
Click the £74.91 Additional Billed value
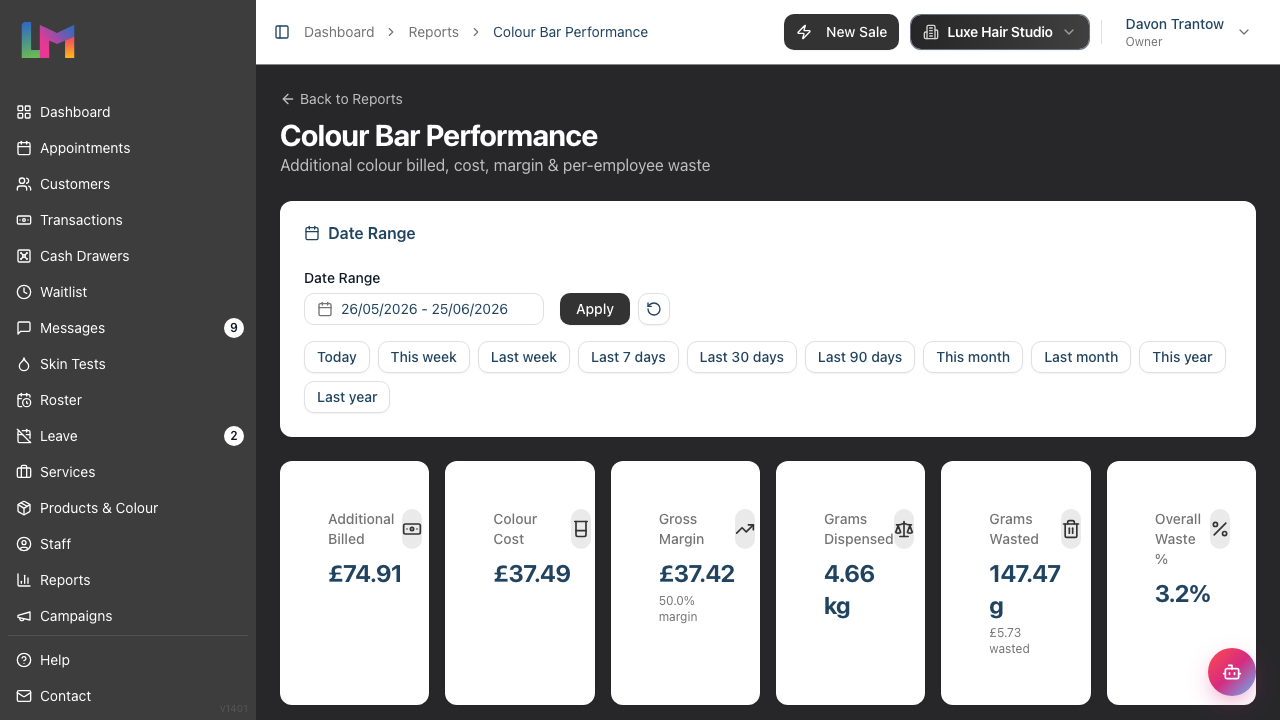[x=365, y=574]
